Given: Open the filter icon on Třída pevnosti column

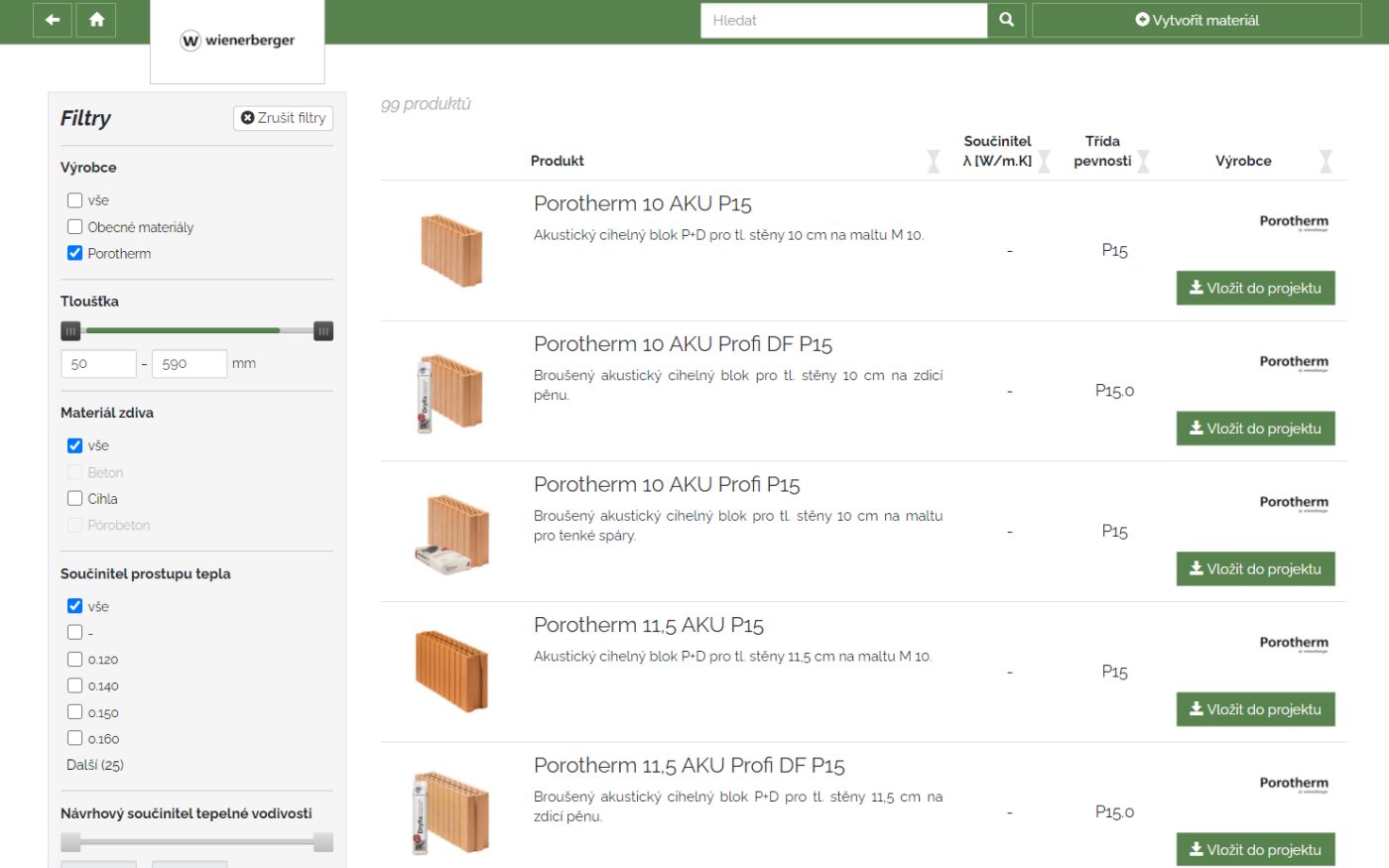Looking at the screenshot, I should coord(1144,160).
